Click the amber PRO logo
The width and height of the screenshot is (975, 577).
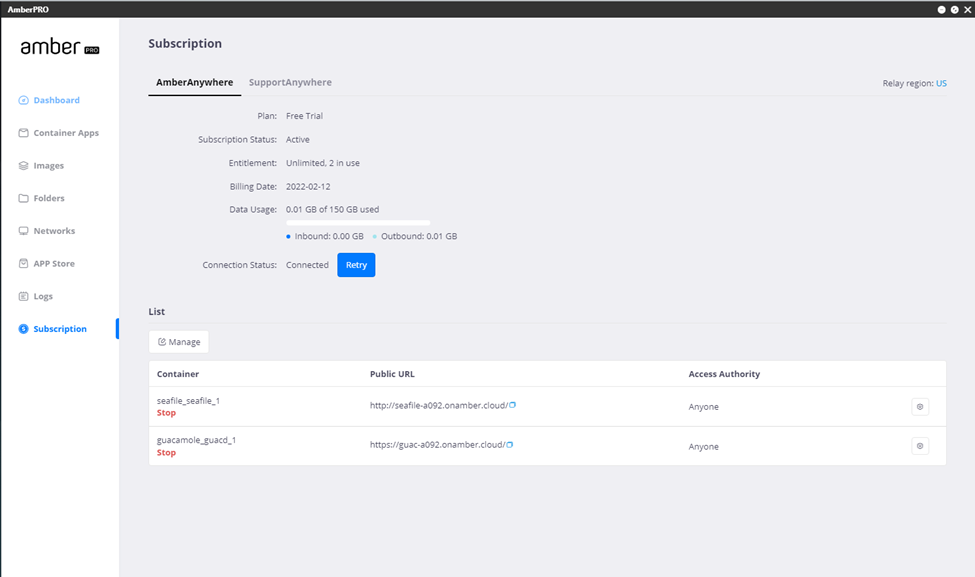tap(60, 47)
